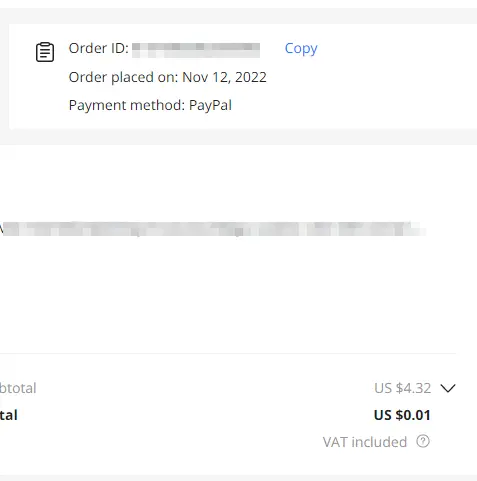Click the Payment method label
Screen dimensions: 477x481
(x=127, y=105)
